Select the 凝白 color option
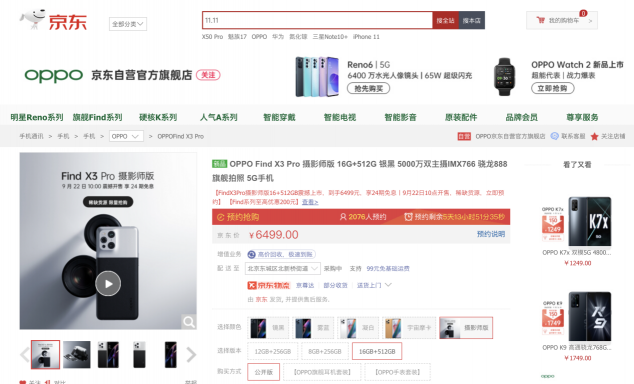The width and height of the screenshot is (634, 384). click(358, 328)
